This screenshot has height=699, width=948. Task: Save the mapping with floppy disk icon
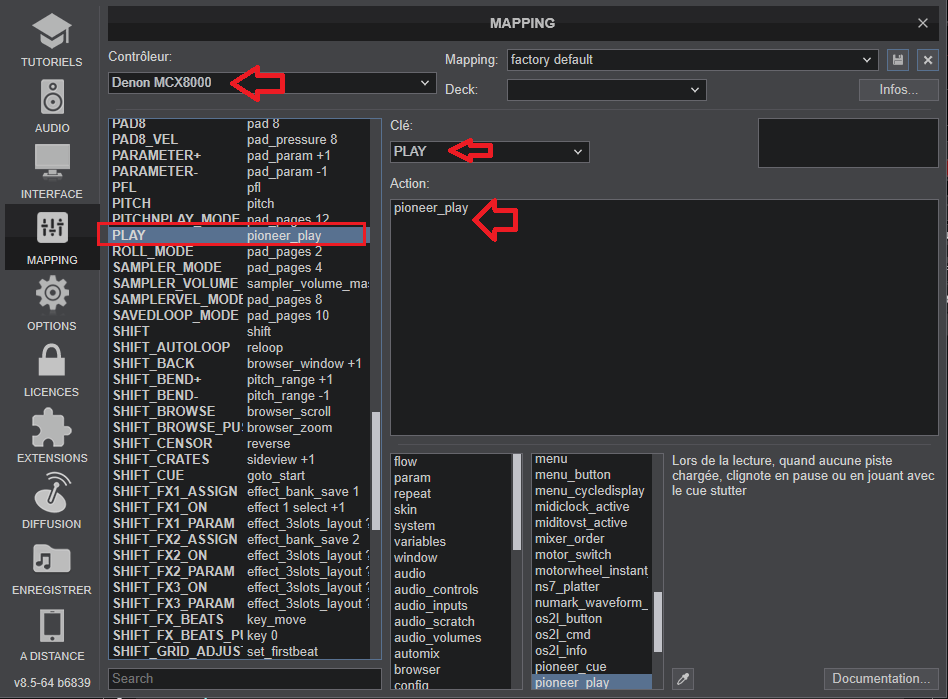898,60
